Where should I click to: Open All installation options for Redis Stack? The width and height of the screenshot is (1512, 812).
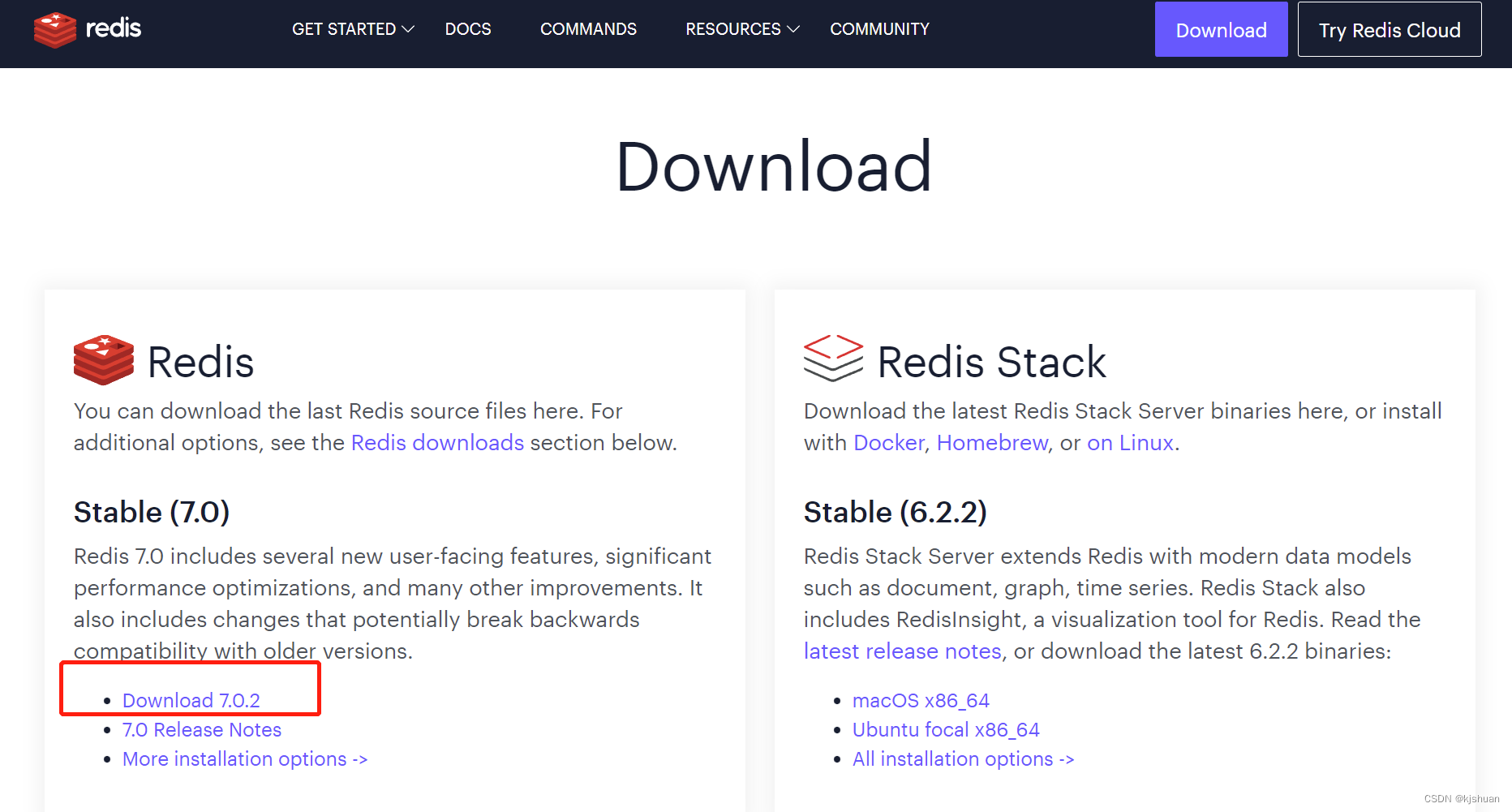[x=963, y=758]
